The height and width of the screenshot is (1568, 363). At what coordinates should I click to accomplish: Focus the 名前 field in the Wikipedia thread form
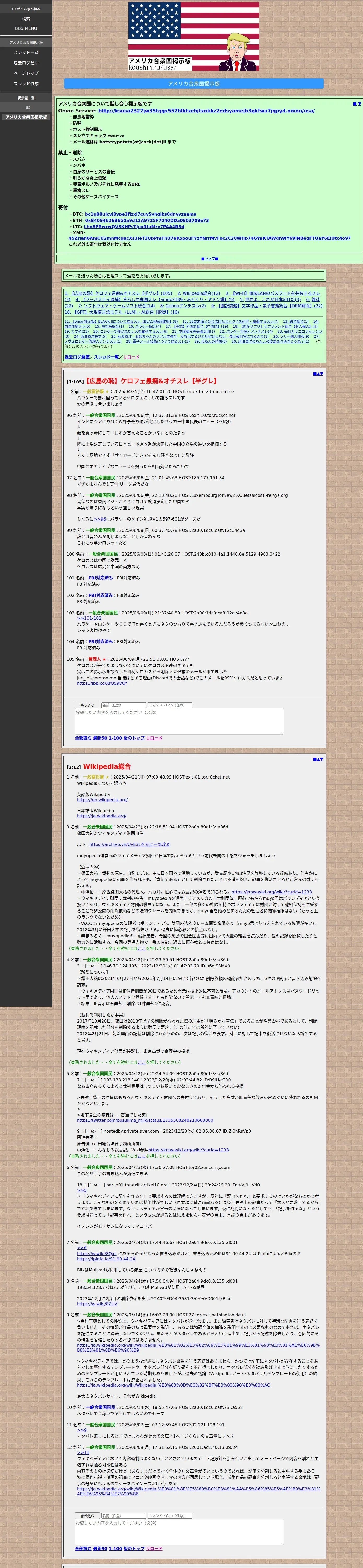pos(124,1516)
